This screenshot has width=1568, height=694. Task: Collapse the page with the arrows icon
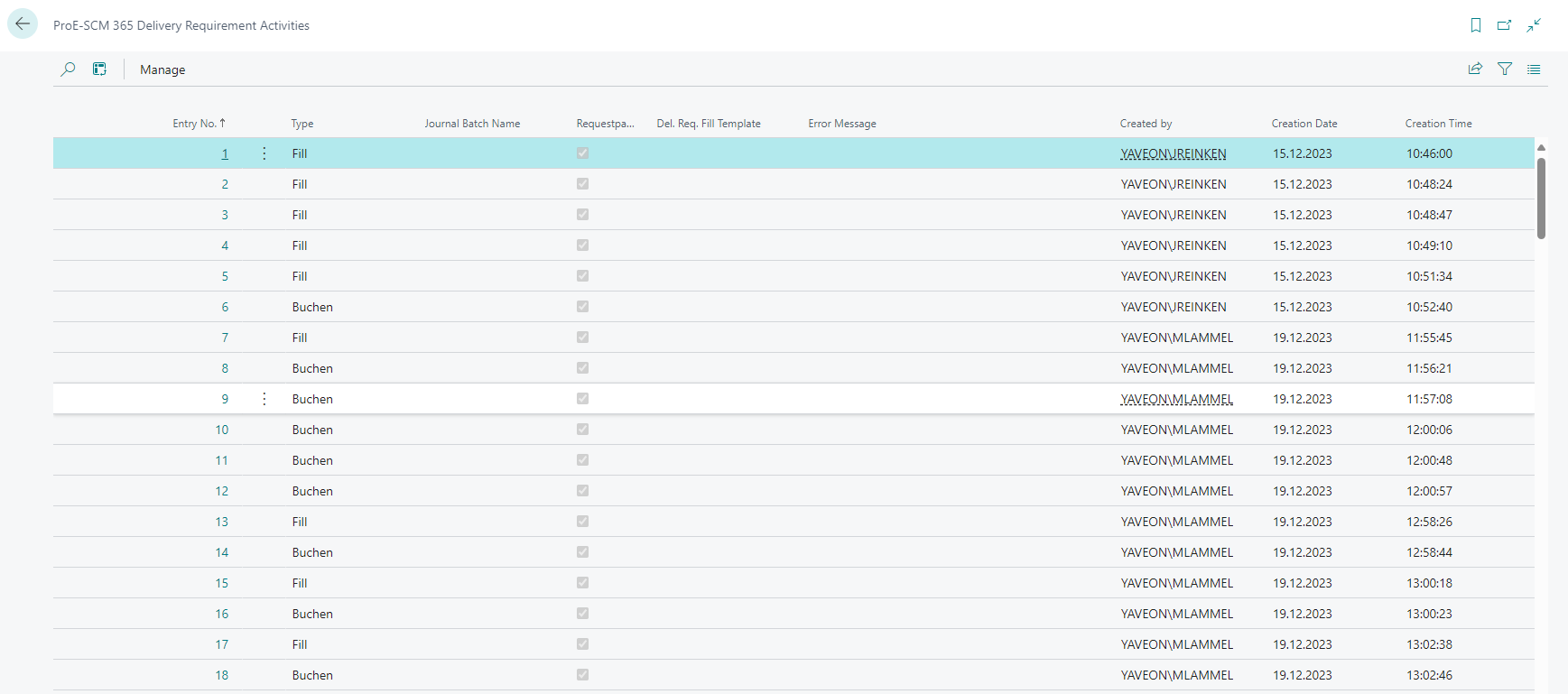[x=1534, y=25]
